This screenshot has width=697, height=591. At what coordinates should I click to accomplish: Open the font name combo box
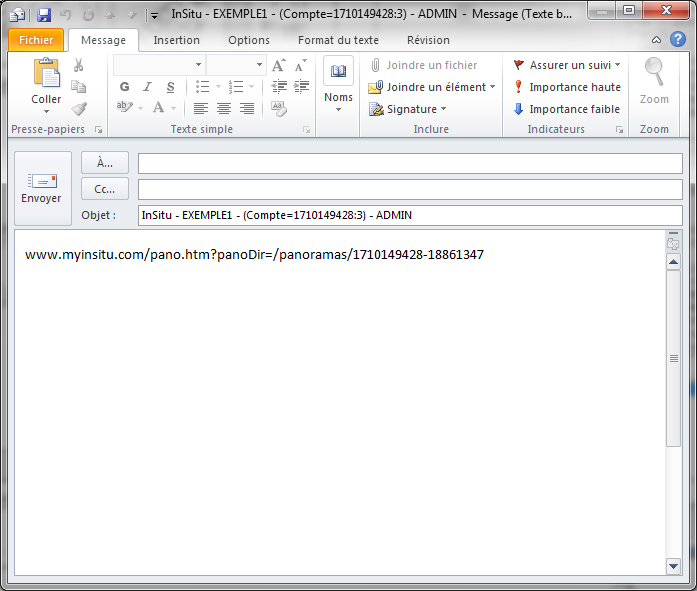pyautogui.click(x=158, y=65)
